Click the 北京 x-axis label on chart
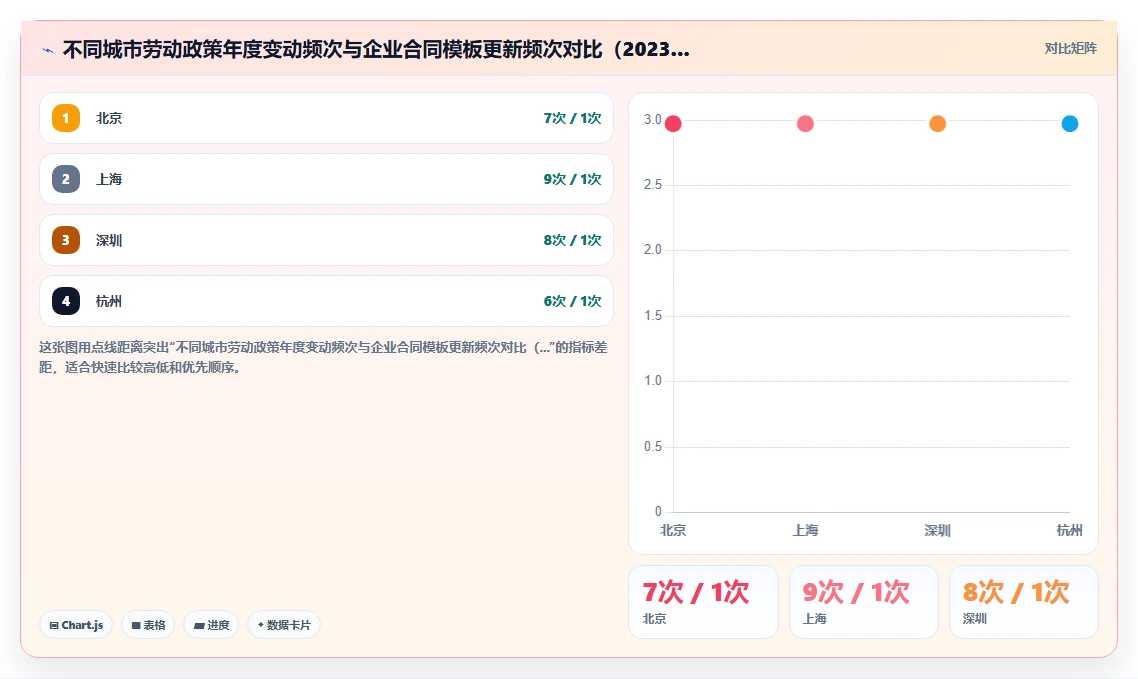 [x=673, y=530]
